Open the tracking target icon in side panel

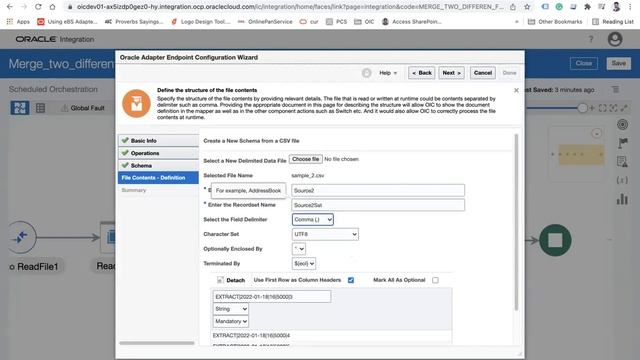tap(622, 124)
